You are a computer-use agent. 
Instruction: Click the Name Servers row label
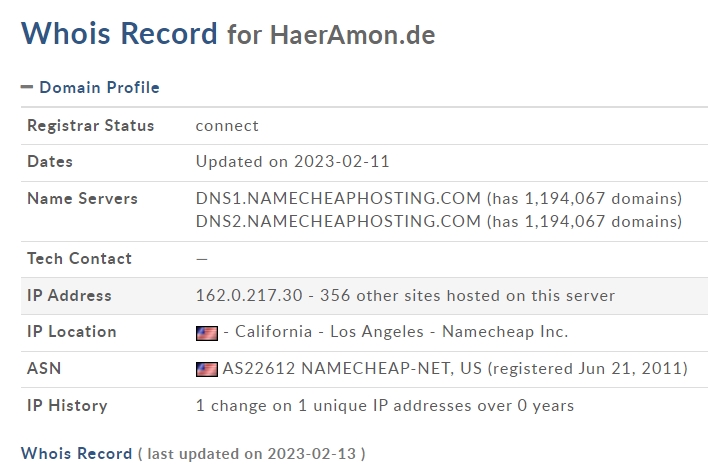coord(82,198)
